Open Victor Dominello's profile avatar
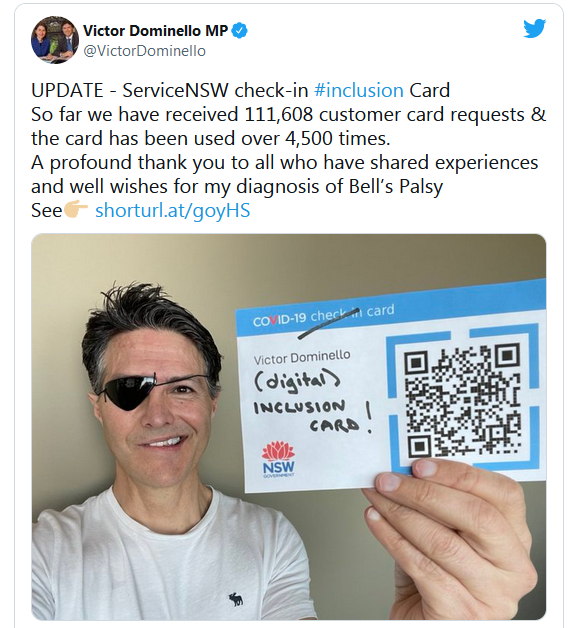 point(55,40)
